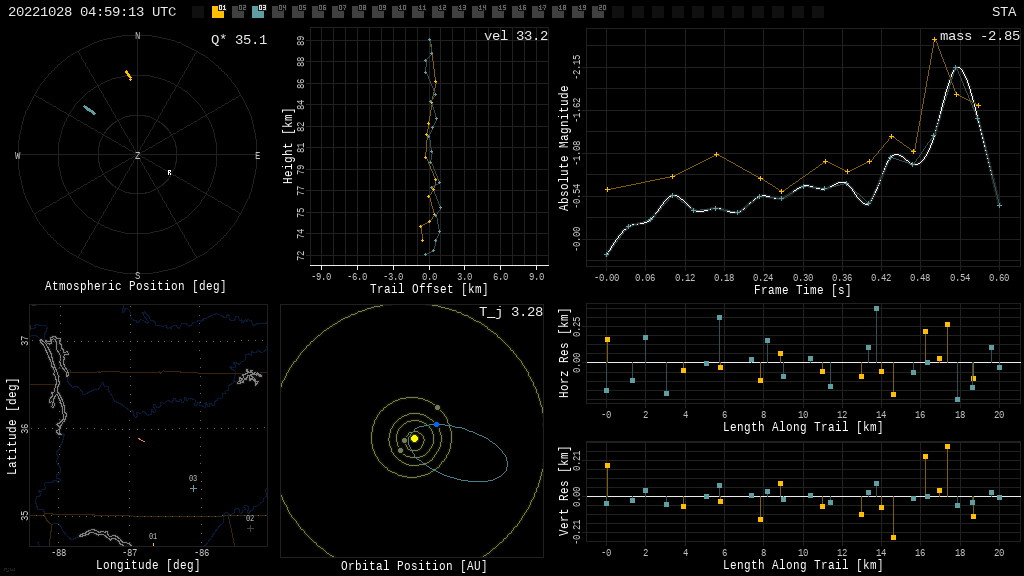Select station slot 10 in top bar

398,12
